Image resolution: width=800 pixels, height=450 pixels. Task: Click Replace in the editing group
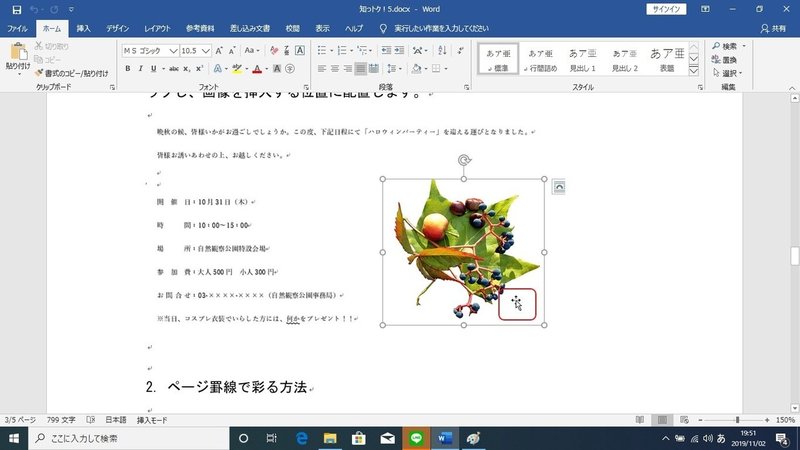[x=725, y=60]
